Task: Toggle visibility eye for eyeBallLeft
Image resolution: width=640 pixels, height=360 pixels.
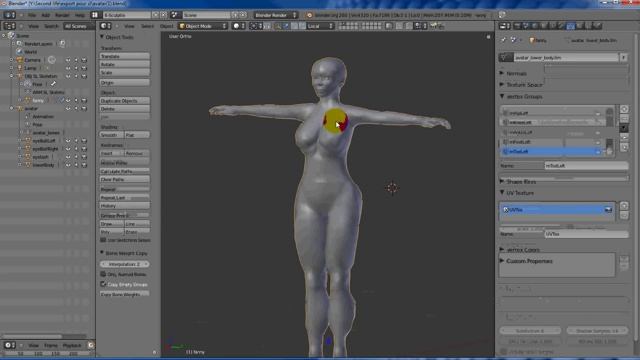Action: pyautogui.click(x=68, y=141)
